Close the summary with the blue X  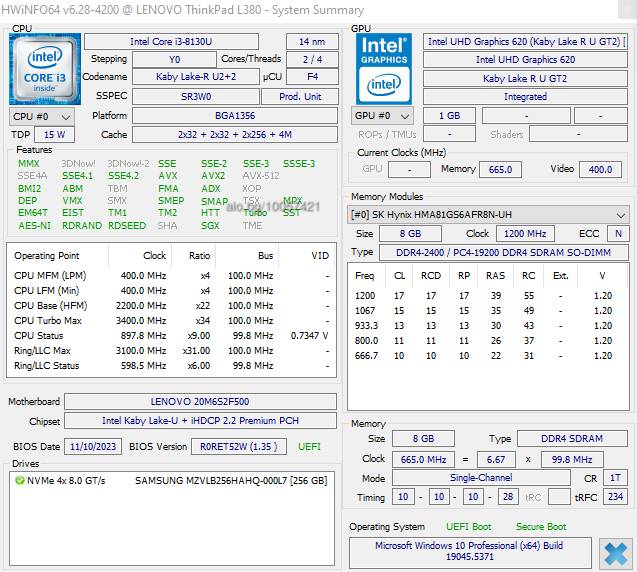pos(616,554)
